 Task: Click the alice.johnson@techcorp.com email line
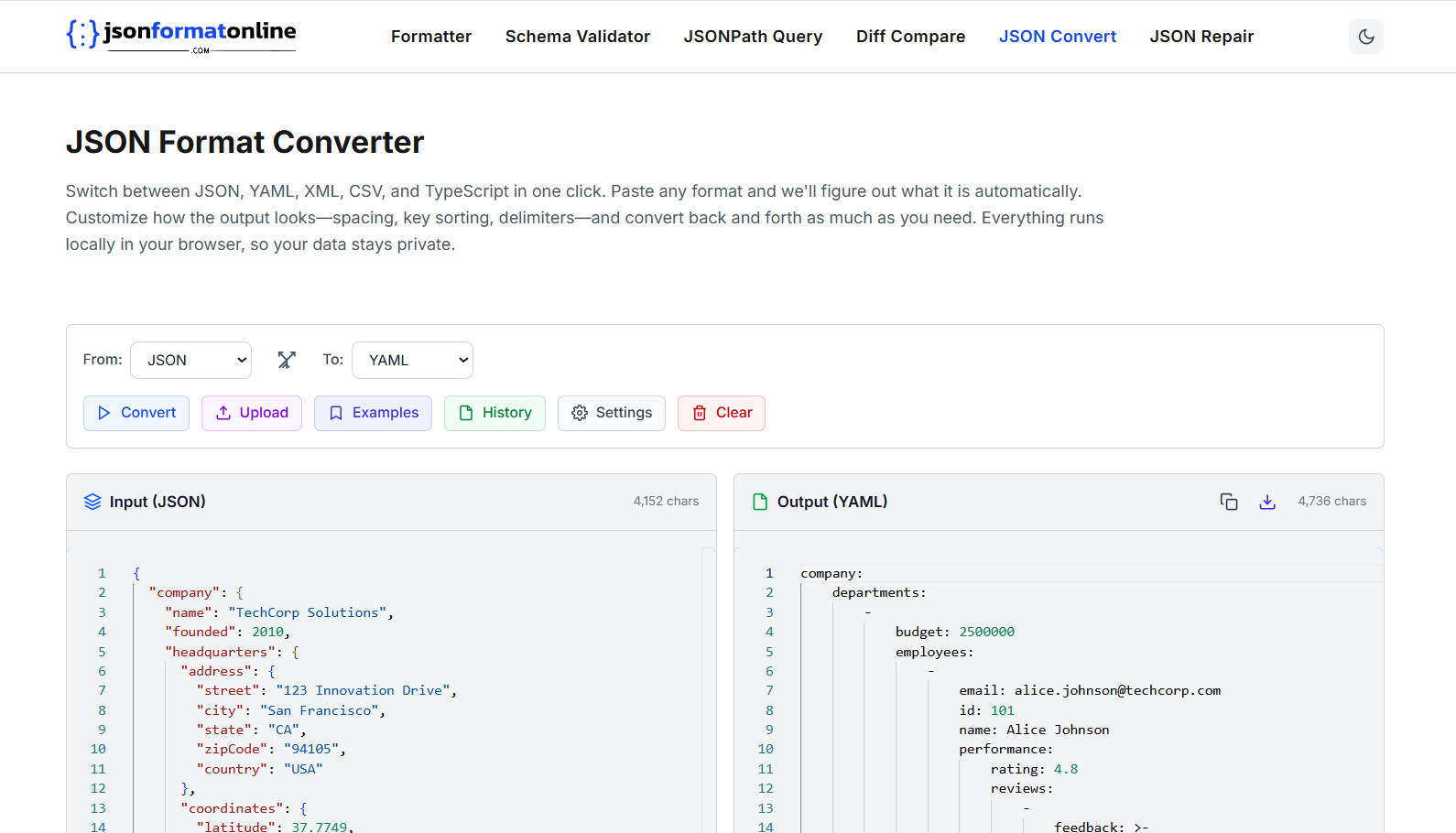click(1090, 690)
